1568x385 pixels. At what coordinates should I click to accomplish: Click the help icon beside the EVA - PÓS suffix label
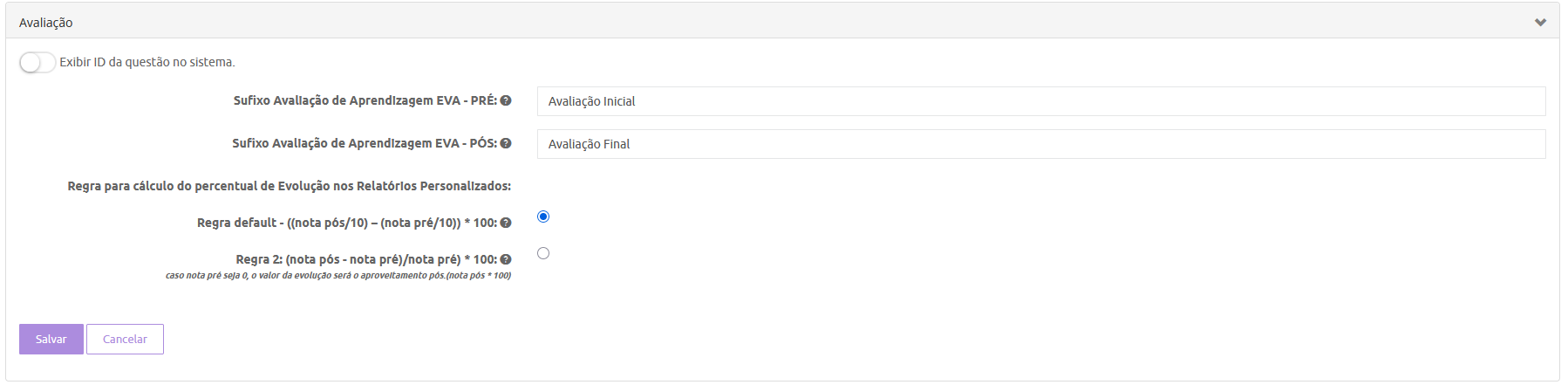[506, 143]
